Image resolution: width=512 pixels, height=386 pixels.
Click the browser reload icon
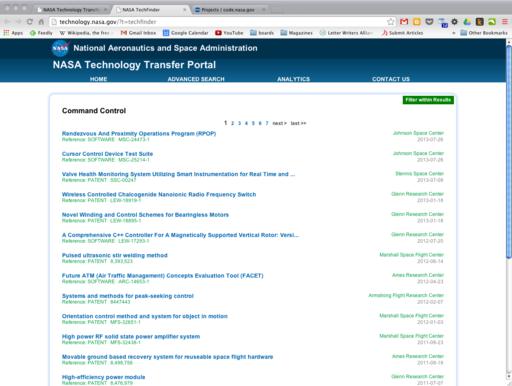point(30,22)
